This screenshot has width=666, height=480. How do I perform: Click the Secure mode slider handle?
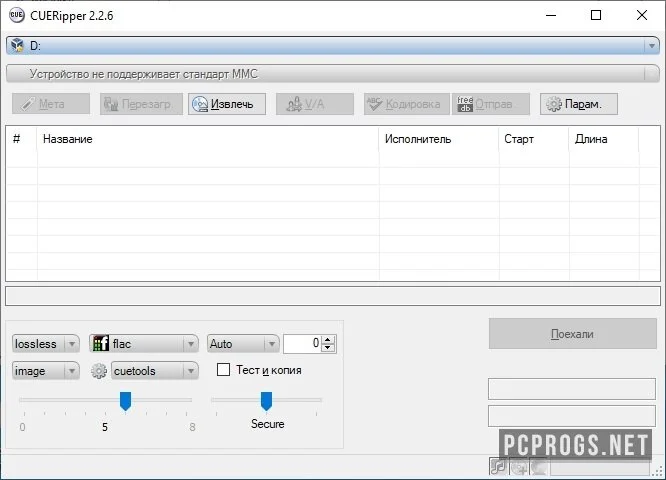[x=266, y=401]
